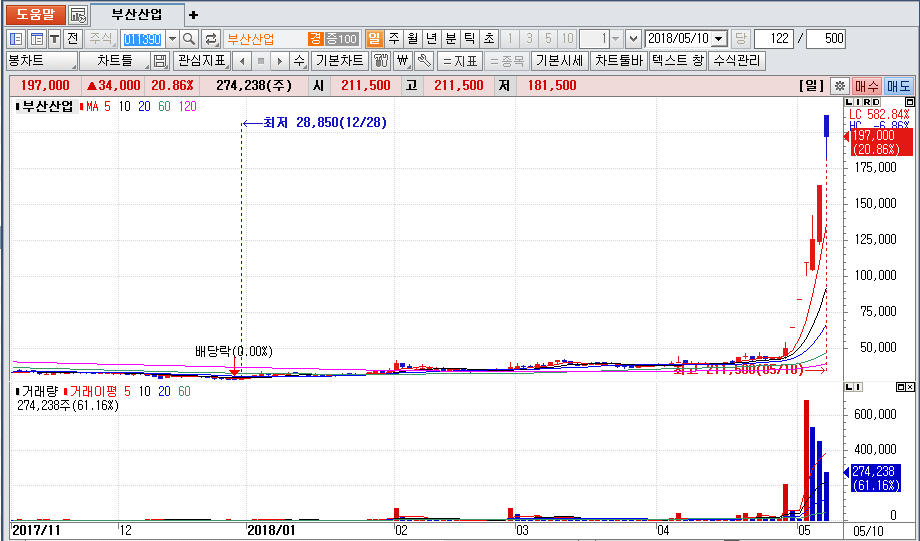Viewport: 920px width, 541px height.
Task: Click the gear icon next to 매수
Action: (840, 86)
